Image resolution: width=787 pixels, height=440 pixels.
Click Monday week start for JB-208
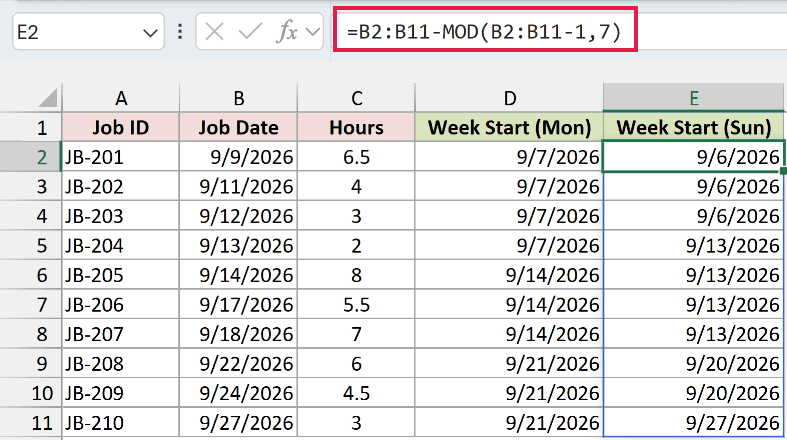pyautogui.click(x=509, y=364)
